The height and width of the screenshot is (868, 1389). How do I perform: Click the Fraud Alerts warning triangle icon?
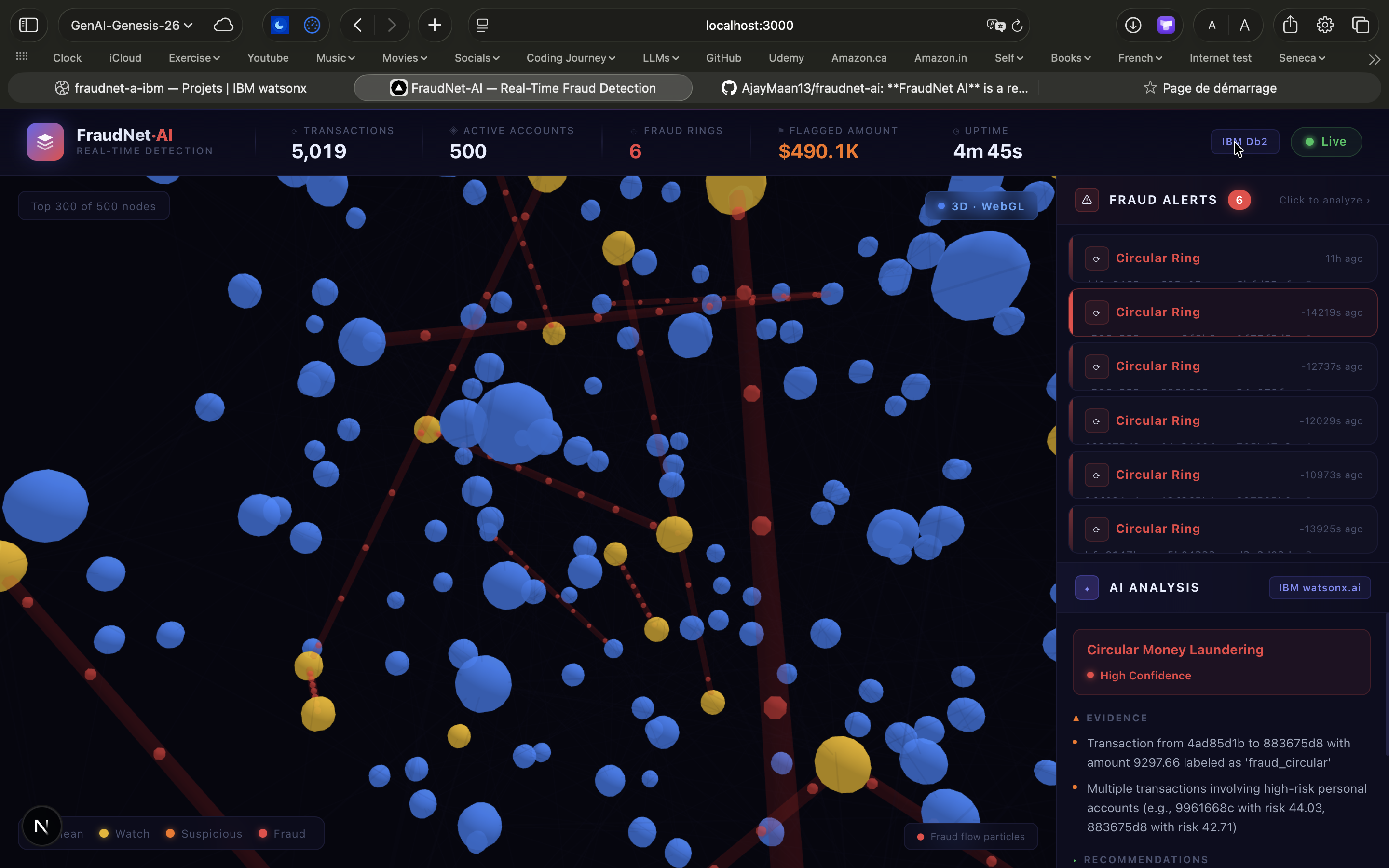1087,200
